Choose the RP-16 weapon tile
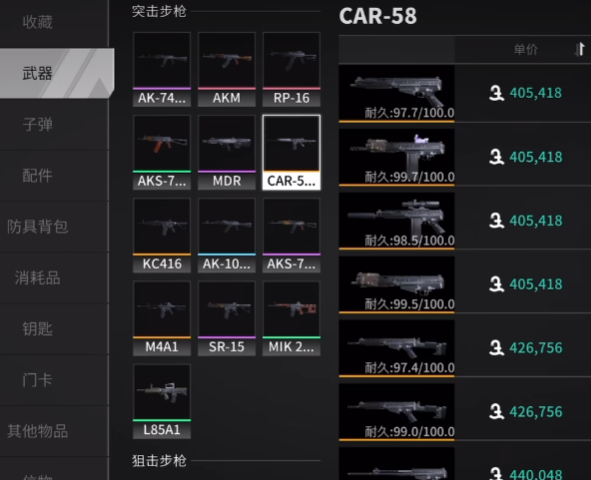The width and height of the screenshot is (591, 480). click(x=291, y=69)
